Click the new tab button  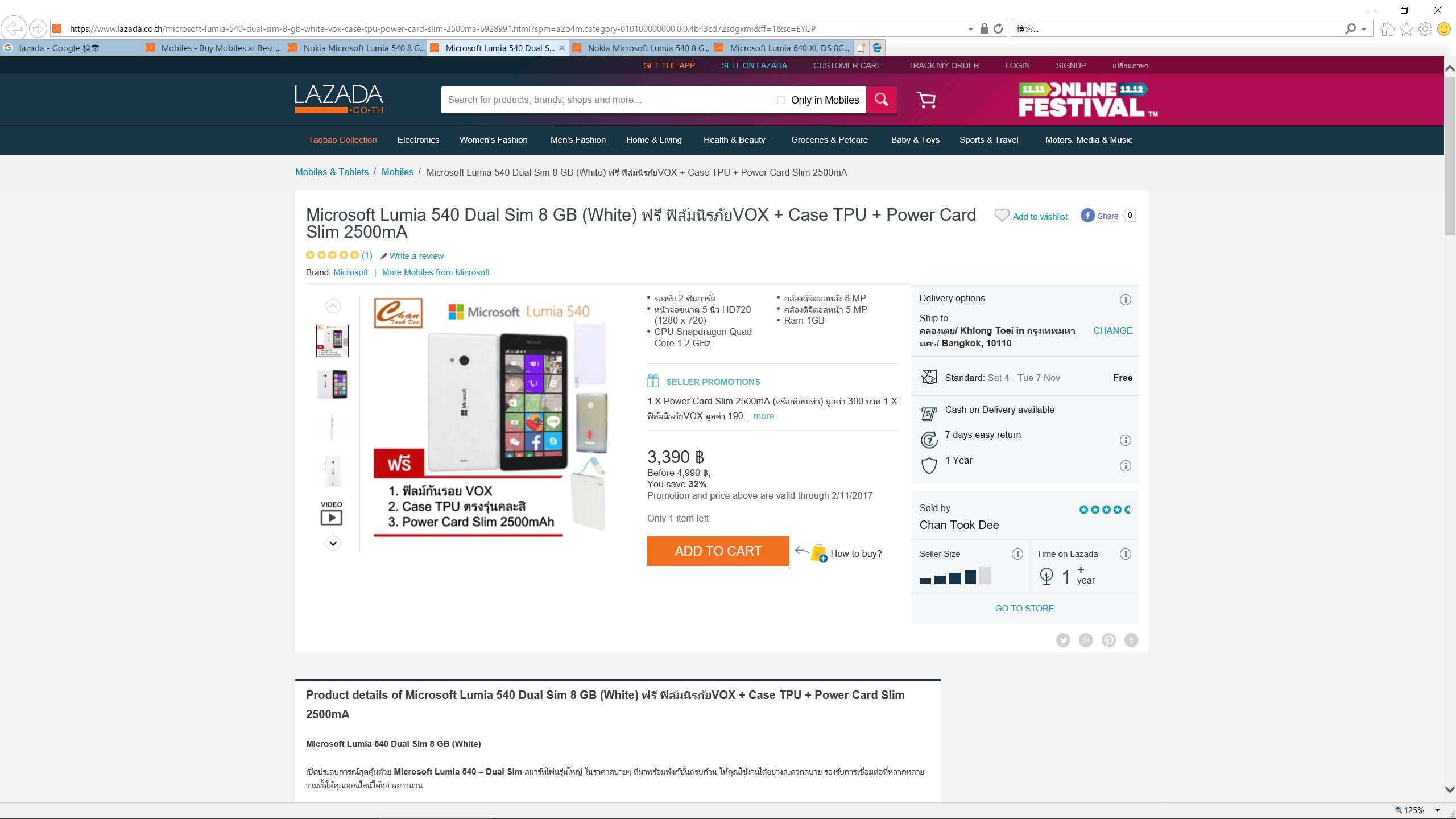[x=861, y=48]
